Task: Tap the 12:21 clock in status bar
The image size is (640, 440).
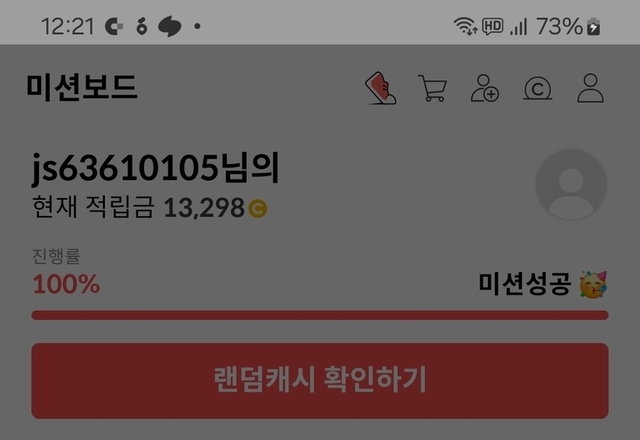Action: point(68,27)
